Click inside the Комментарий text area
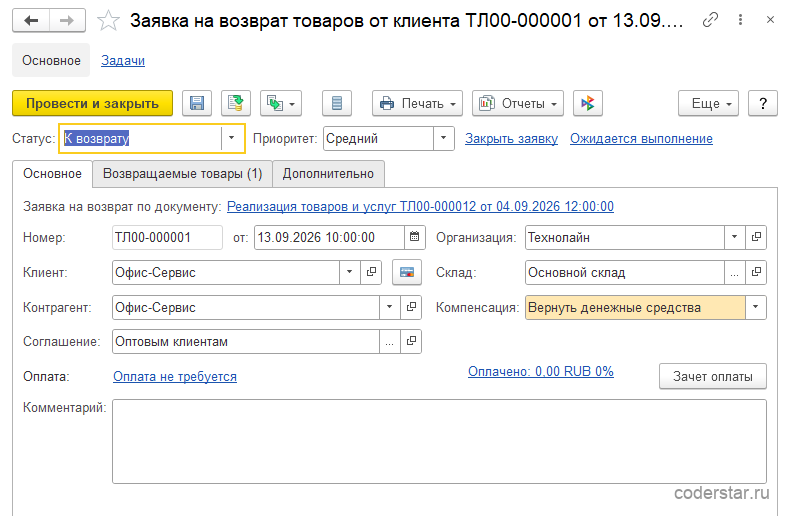Screen dimensions: 794x516 point(439,442)
